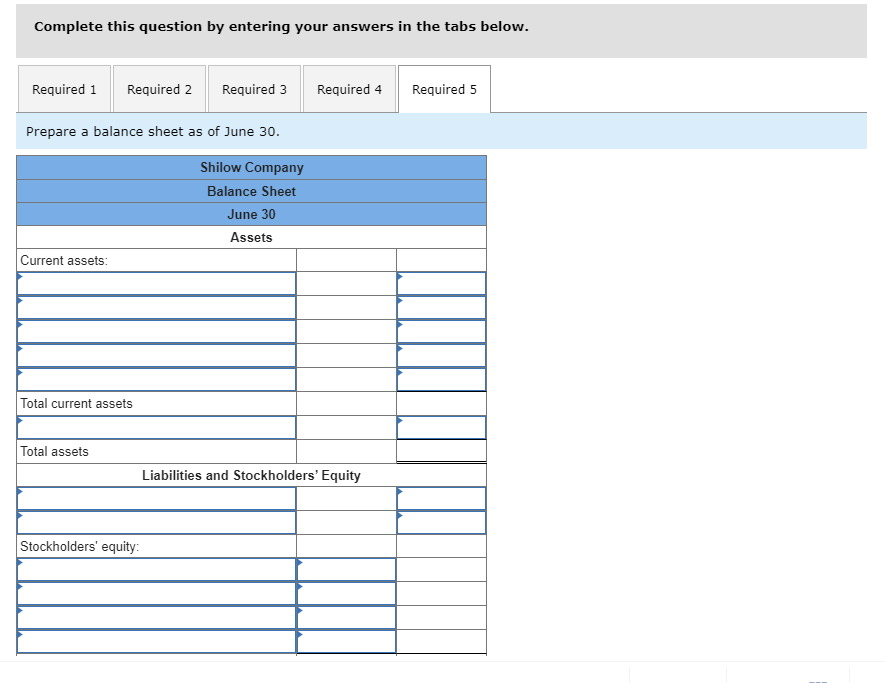The image size is (885, 683).
Task: Click the amount field next to the first current asset
Action: (x=442, y=282)
